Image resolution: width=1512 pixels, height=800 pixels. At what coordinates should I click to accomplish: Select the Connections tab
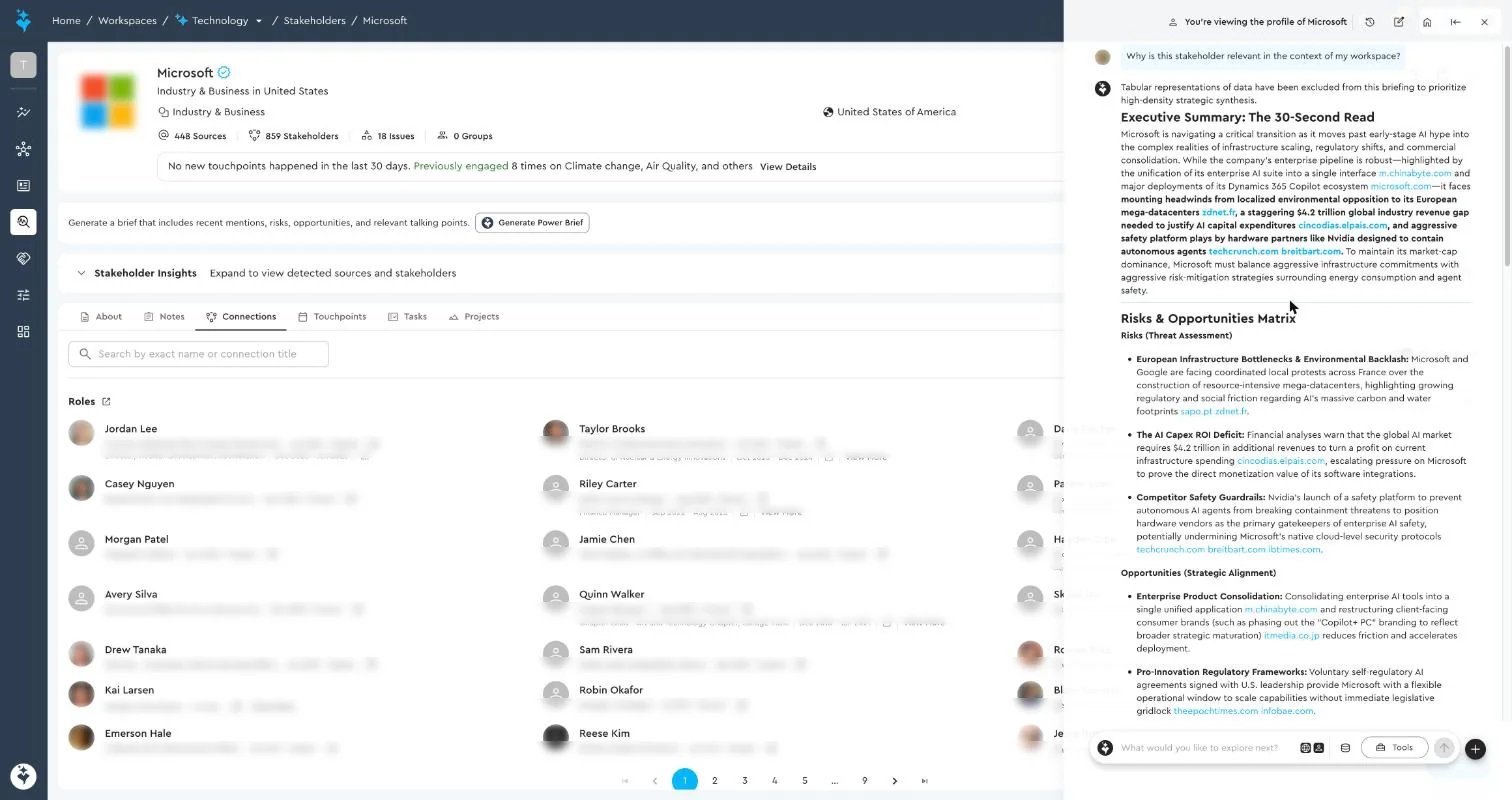(241, 317)
